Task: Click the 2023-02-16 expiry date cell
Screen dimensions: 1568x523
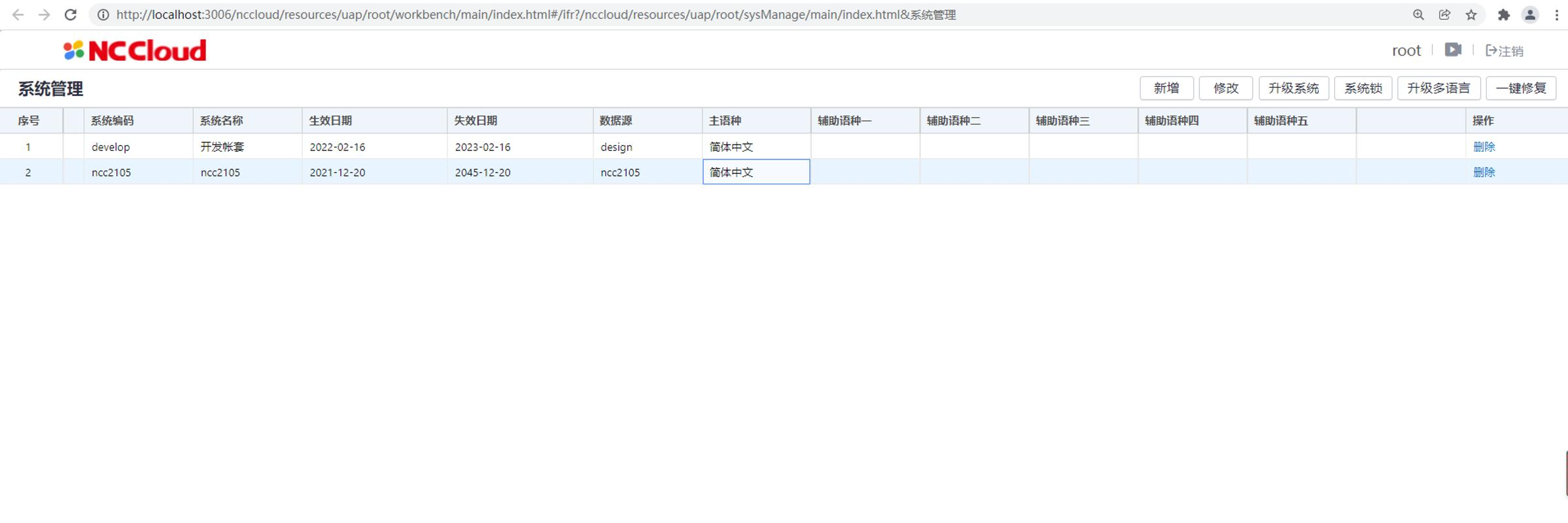Action: pos(520,146)
